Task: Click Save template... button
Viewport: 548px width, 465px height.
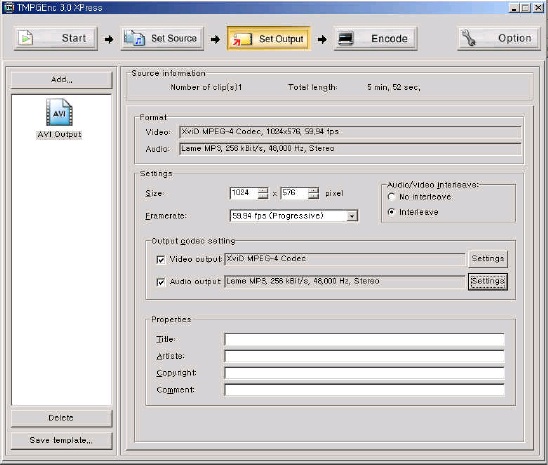Action: (x=62, y=441)
